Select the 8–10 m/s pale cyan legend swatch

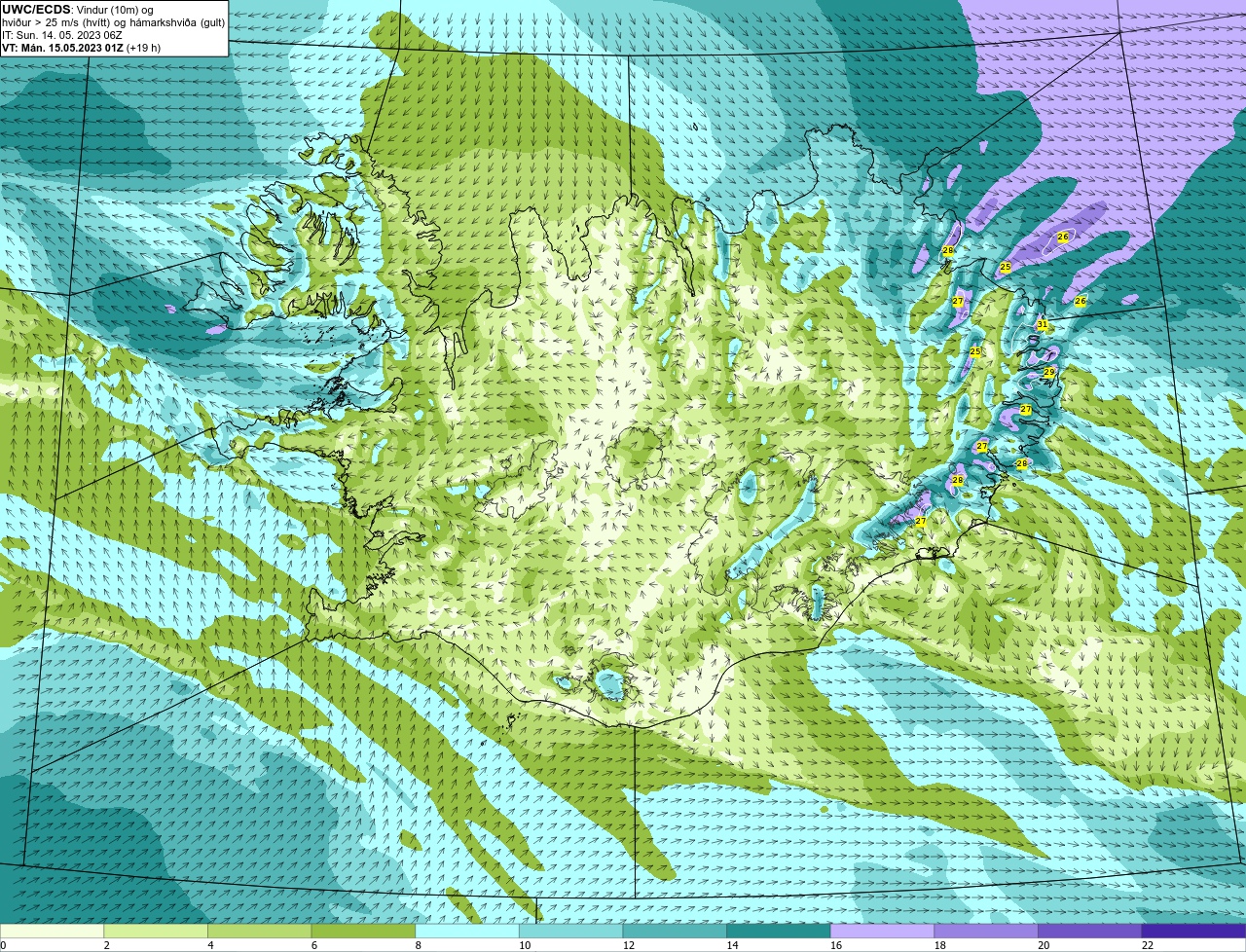[467, 932]
